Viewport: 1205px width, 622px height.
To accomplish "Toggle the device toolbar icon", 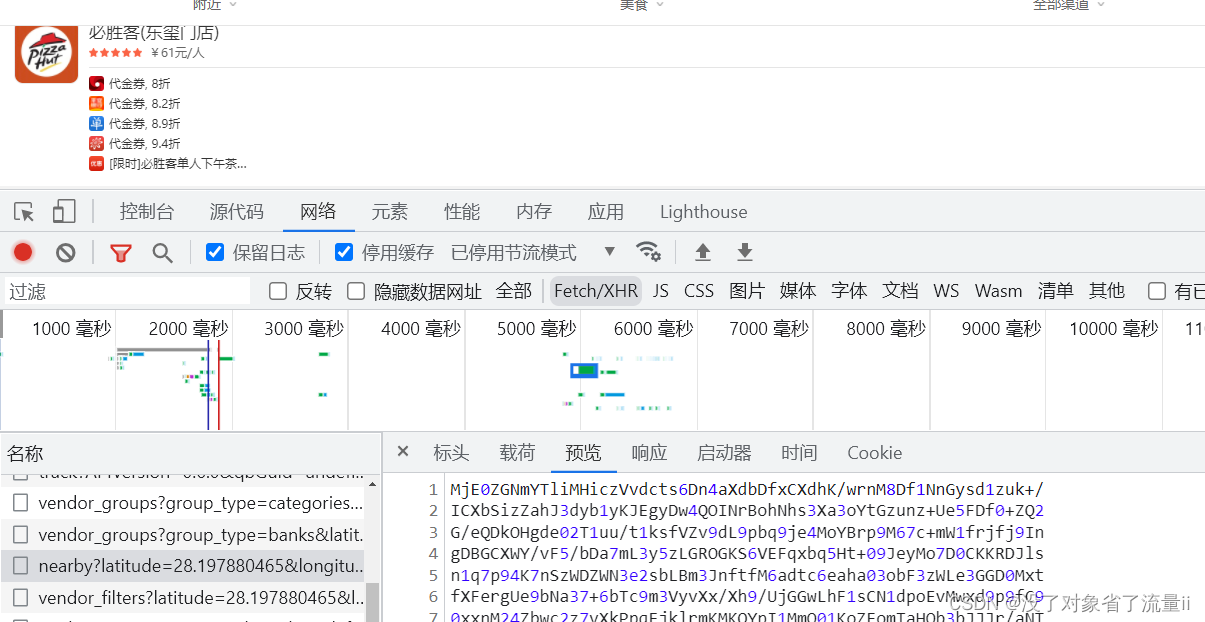I will (64, 212).
